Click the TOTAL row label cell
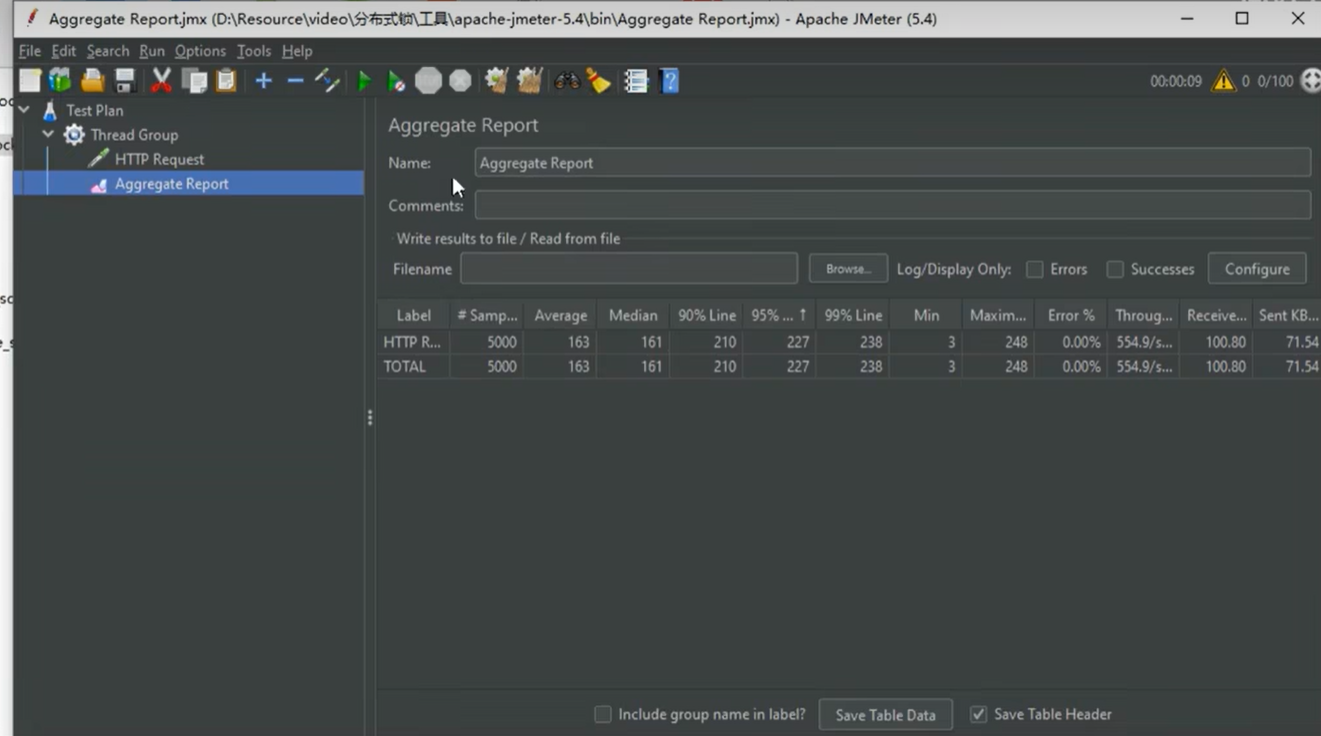The width and height of the screenshot is (1321, 736). pos(413,367)
